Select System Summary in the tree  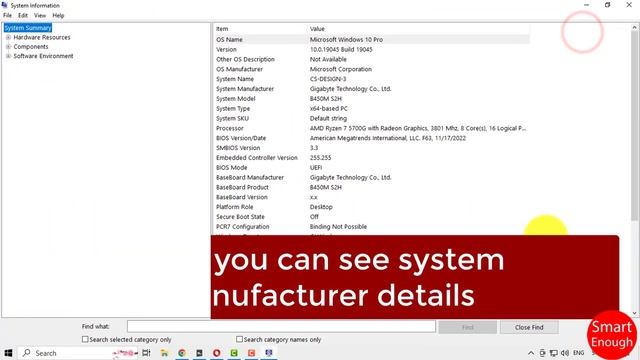tap(28, 28)
